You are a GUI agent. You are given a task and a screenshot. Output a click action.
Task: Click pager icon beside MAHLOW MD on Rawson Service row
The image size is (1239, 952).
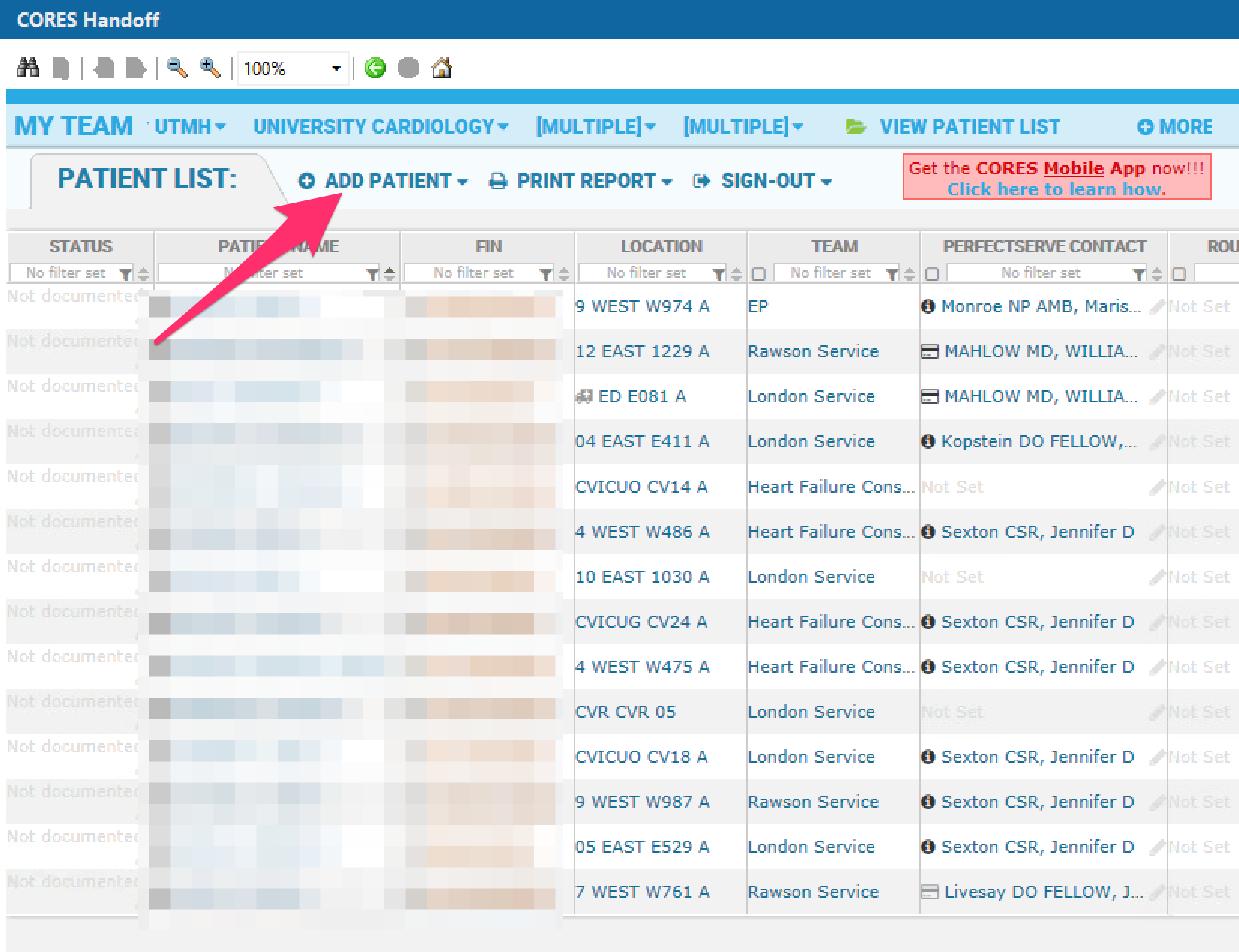(930, 351)
